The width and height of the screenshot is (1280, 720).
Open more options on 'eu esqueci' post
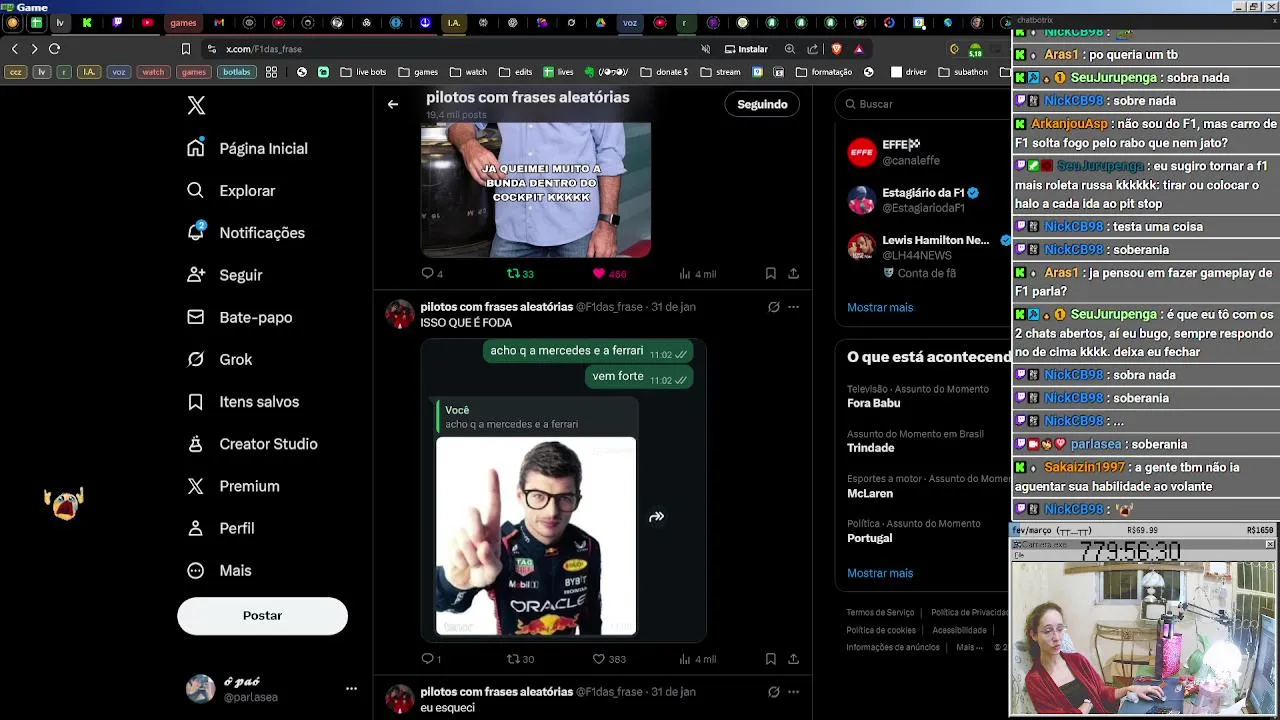tap(793, 692)
